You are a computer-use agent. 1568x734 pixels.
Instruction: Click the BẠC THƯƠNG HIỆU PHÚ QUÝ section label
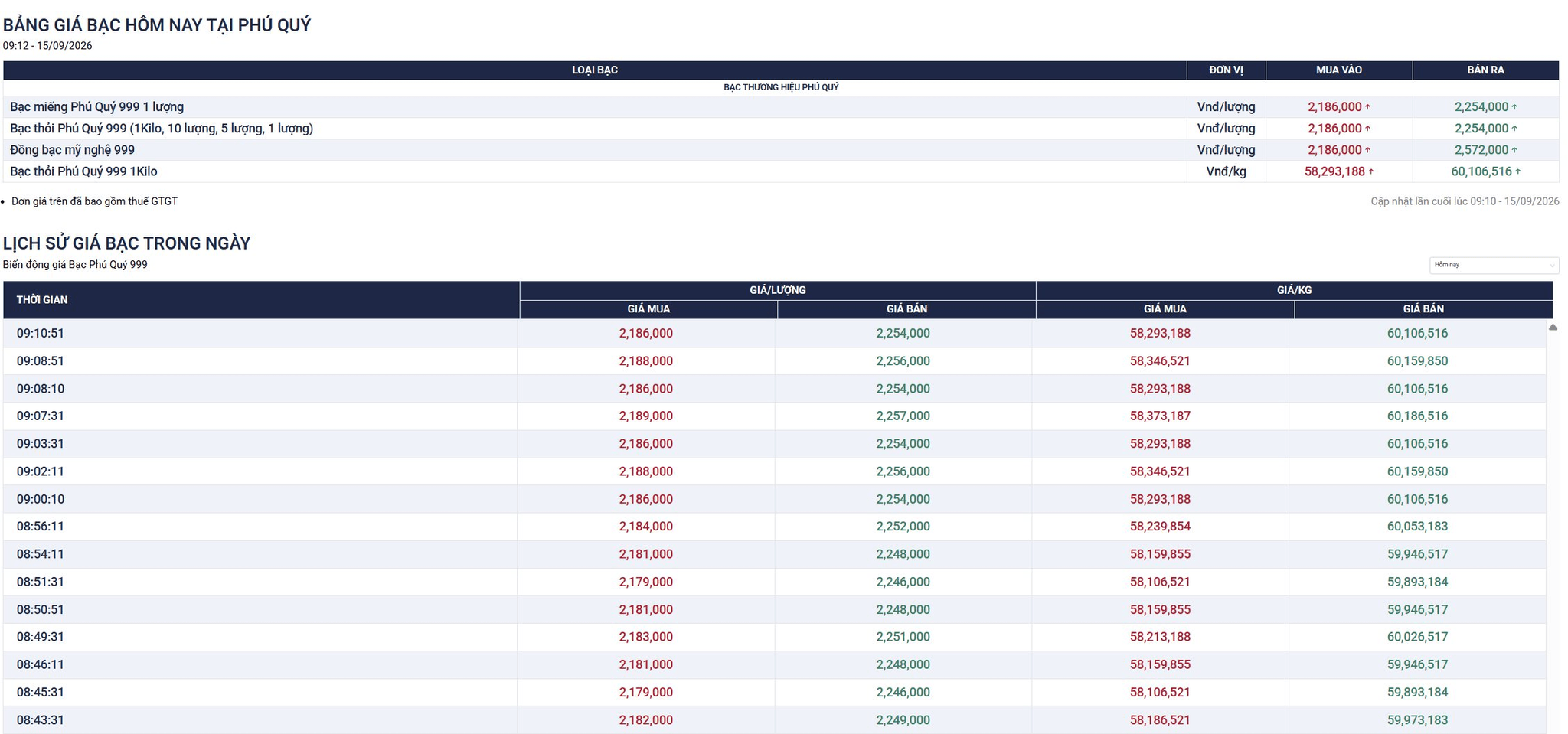click(x=781, y=87)
